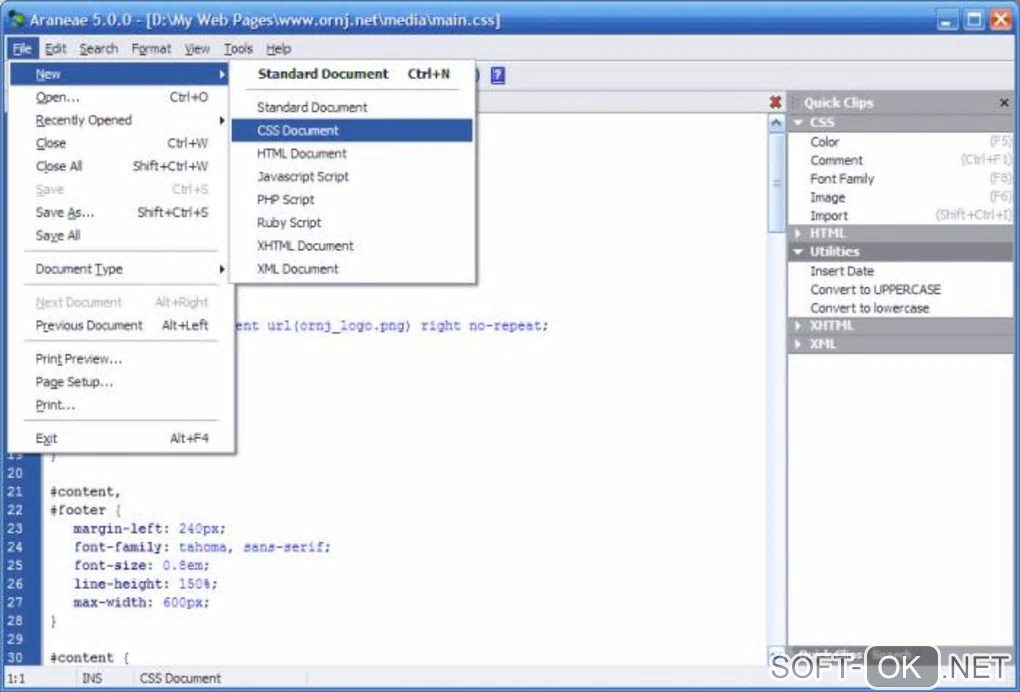Click the editor scrollbar up arrow

coord(776,122)
